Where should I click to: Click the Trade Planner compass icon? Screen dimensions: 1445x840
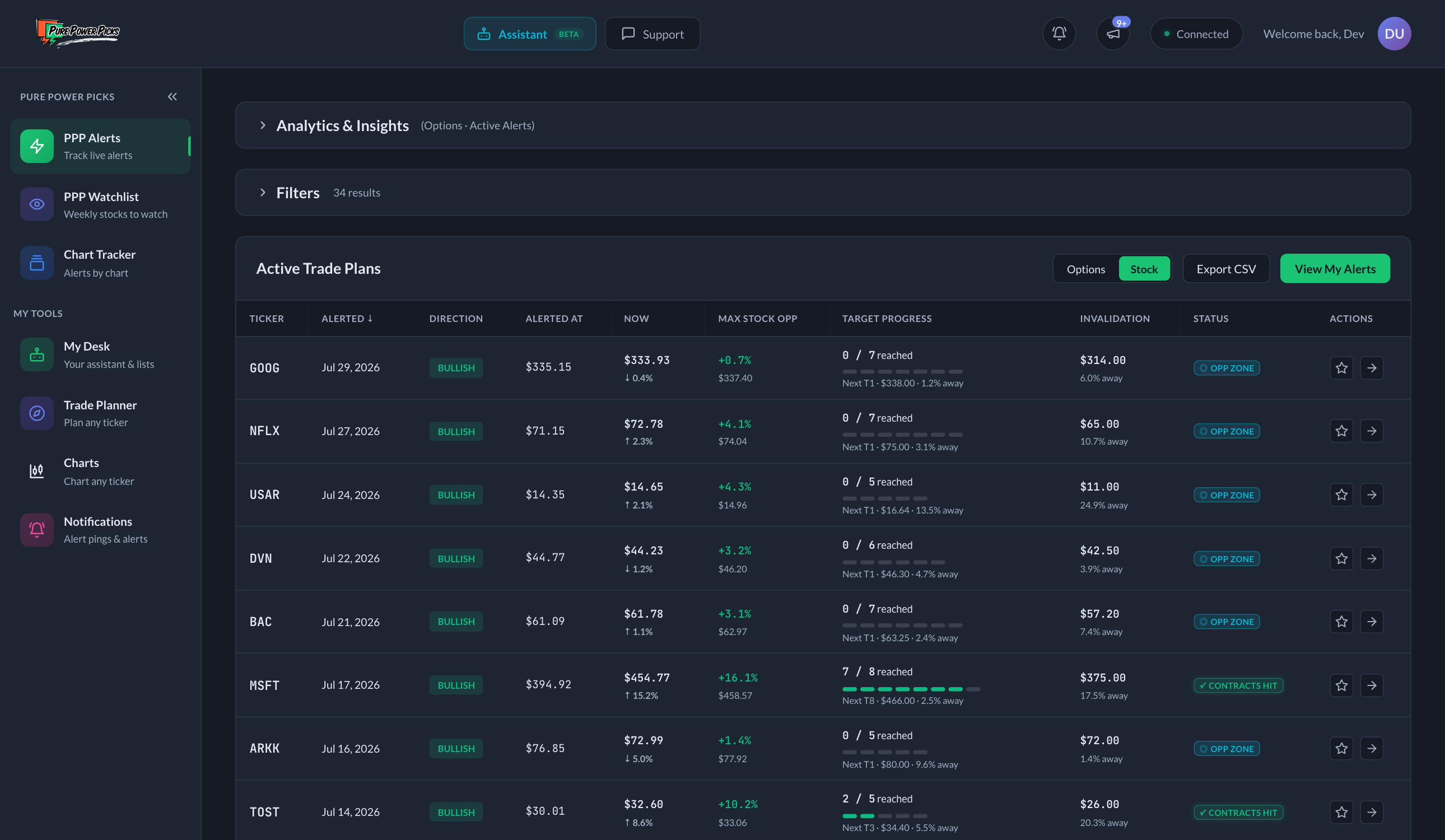[37, 413]
